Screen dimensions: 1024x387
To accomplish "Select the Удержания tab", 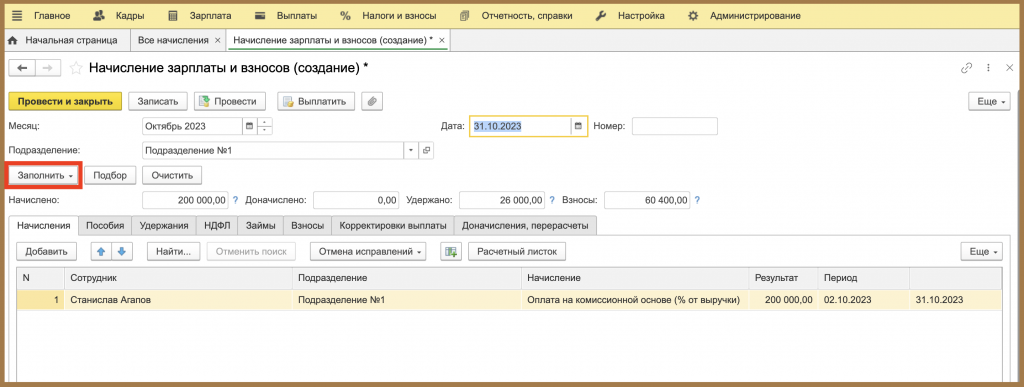I will [x=163, y=225].
